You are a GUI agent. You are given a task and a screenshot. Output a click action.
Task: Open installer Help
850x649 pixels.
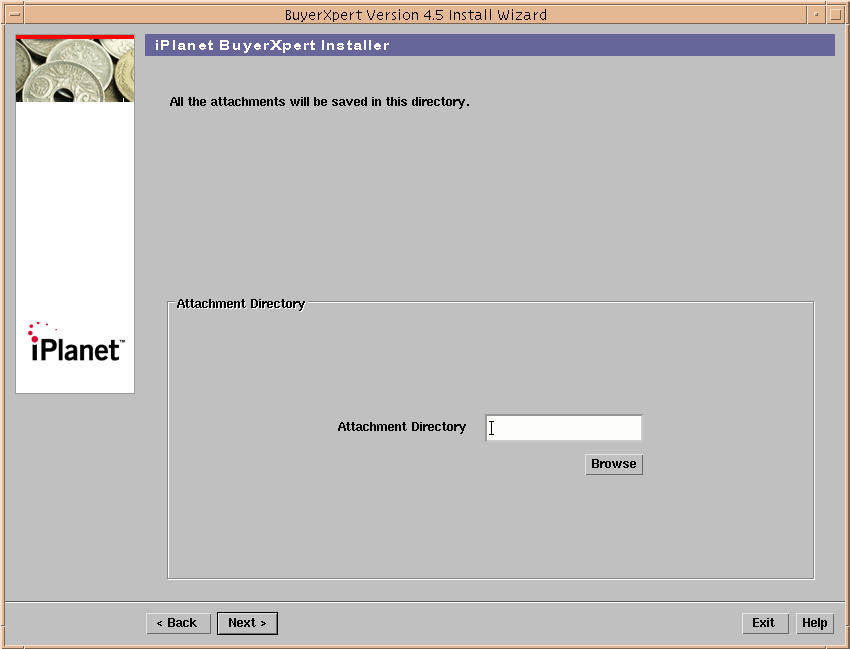[814, 623]
